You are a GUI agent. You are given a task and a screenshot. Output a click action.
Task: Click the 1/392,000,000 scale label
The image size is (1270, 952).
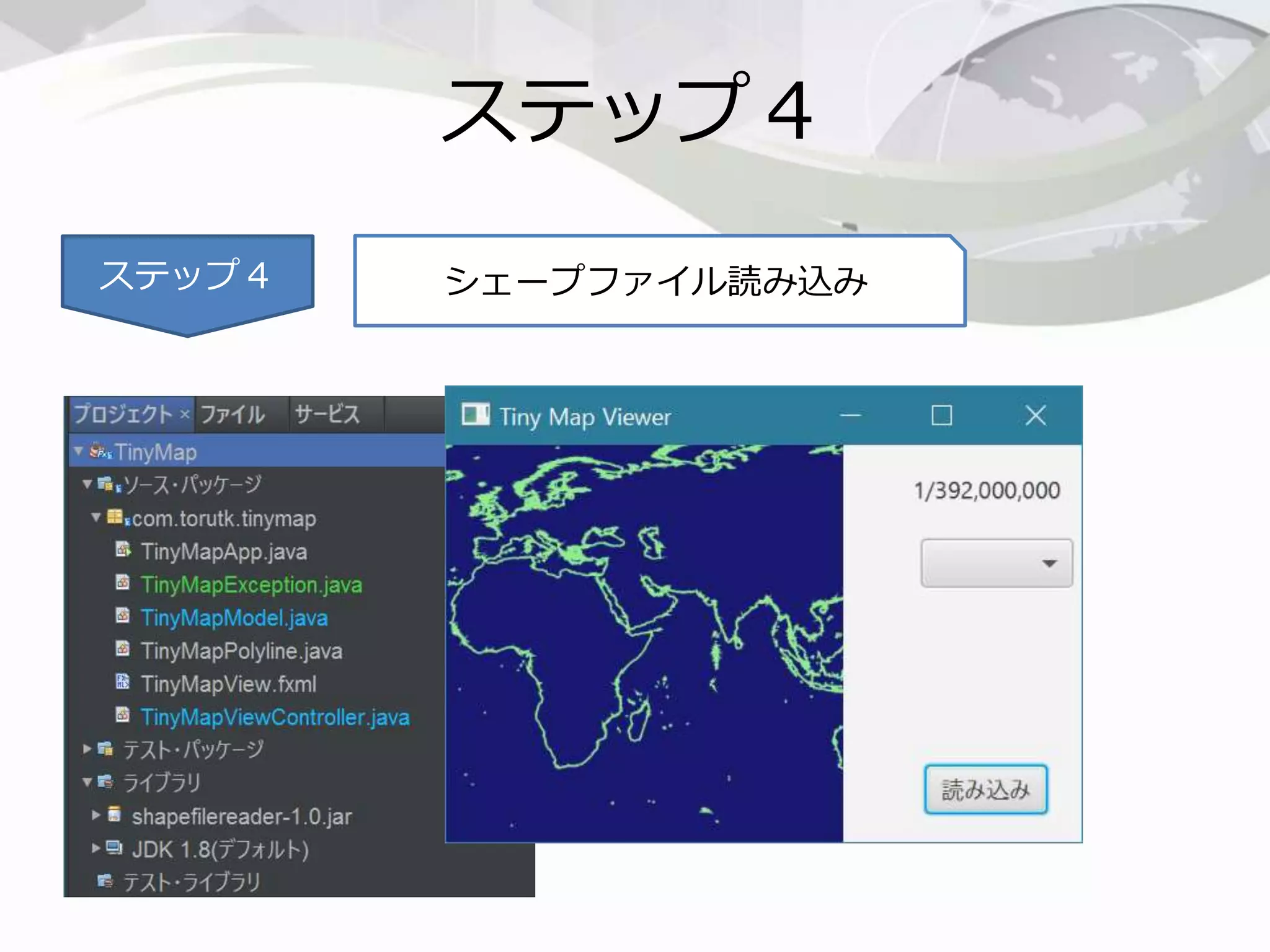pos(987,490)
